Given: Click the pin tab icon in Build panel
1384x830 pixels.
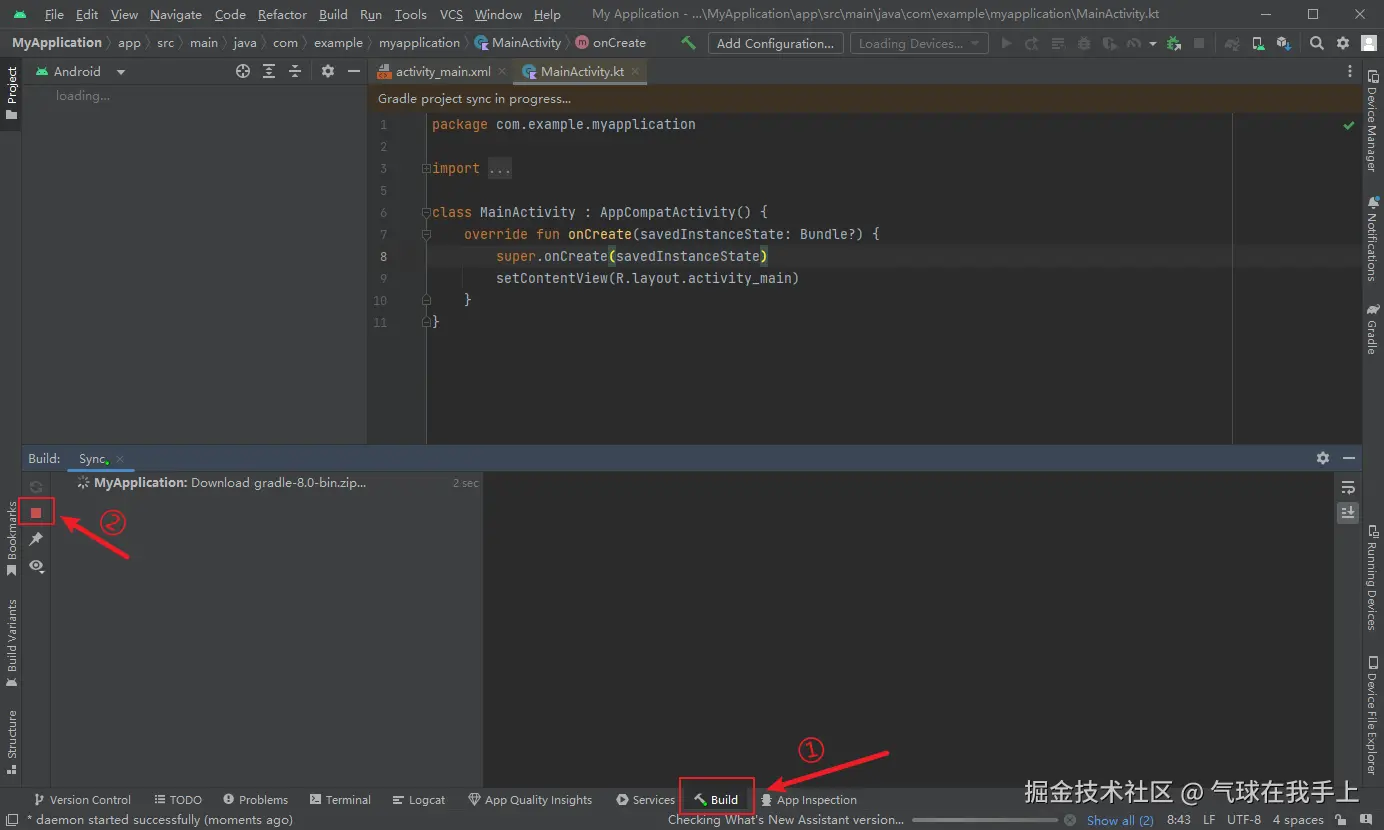Looking at the screenshot, I should point(36,539).
